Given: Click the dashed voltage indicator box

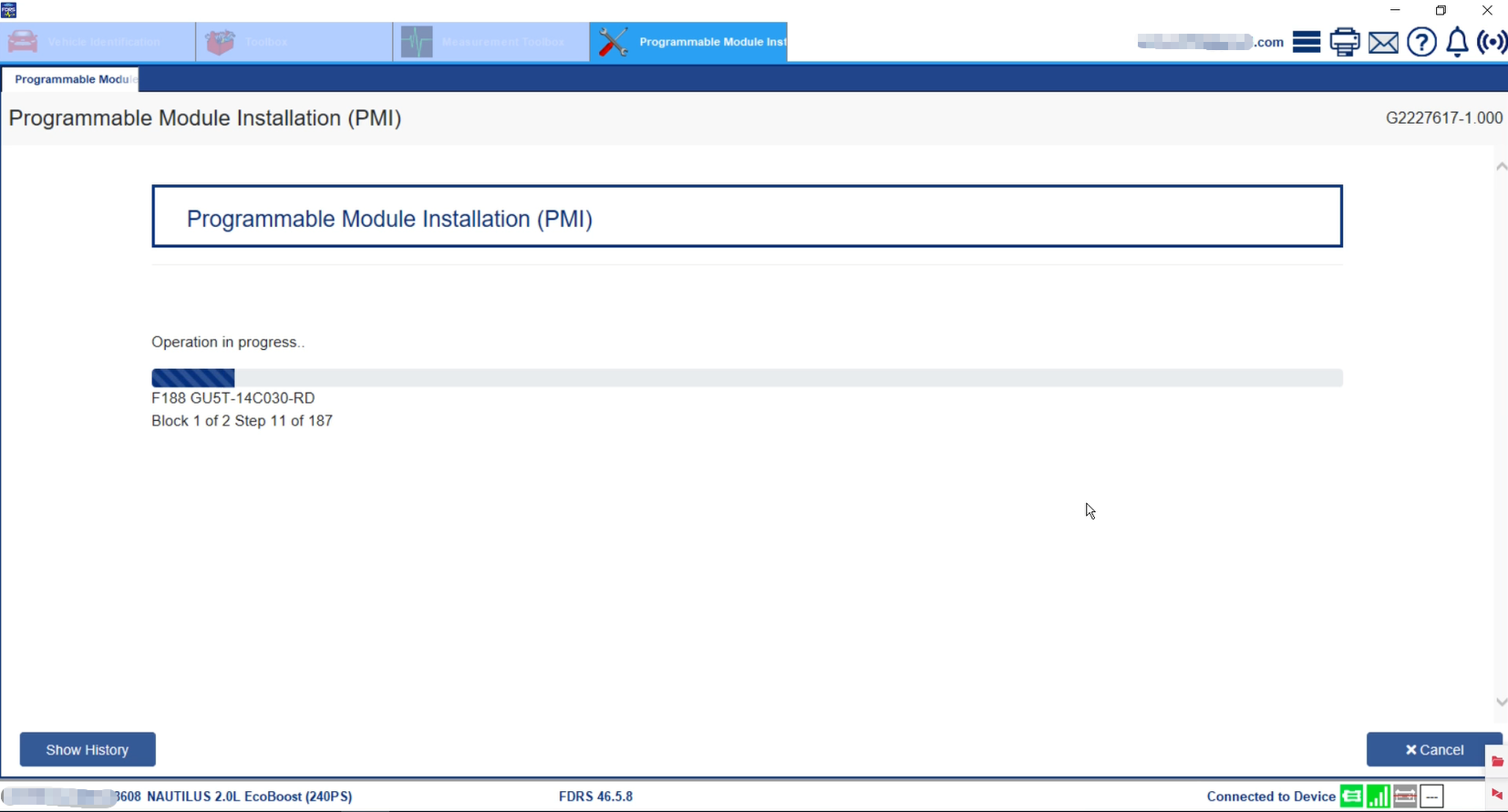Looking at the screenshot, I should click(1432, 797).
